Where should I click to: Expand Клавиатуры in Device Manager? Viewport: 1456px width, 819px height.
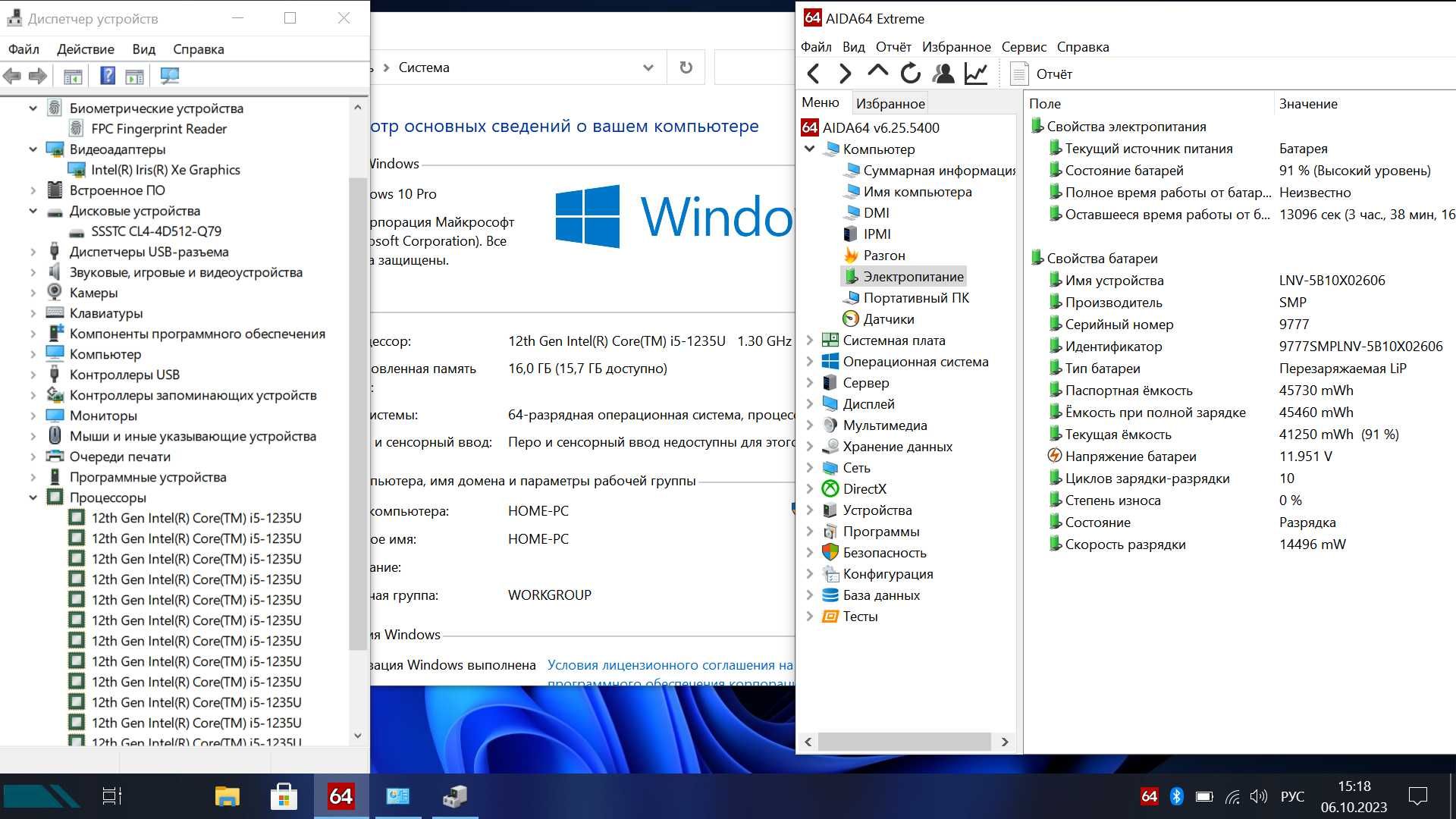[x=33, y=312]
